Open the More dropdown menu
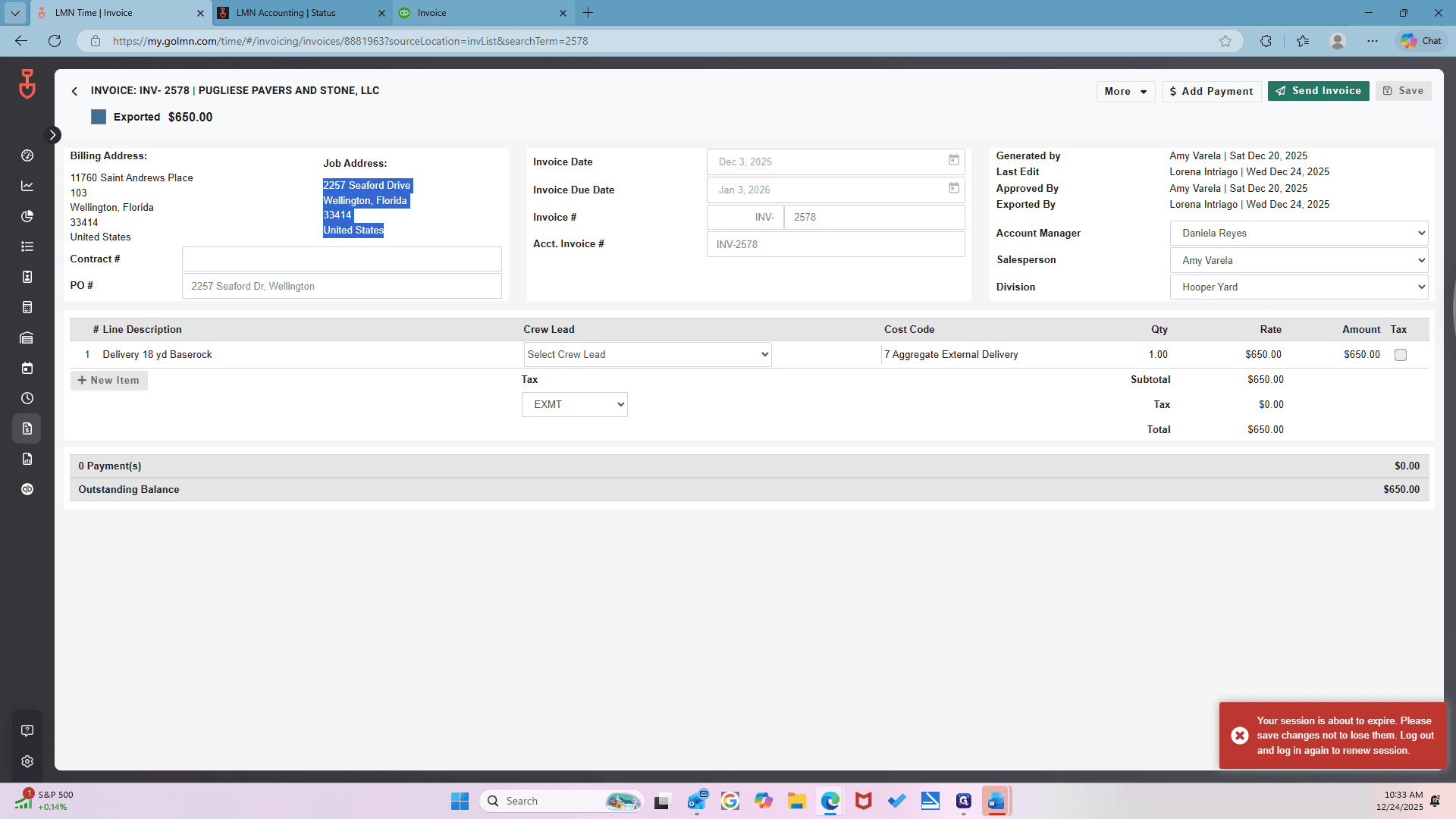 click(x=1125, y=91)
